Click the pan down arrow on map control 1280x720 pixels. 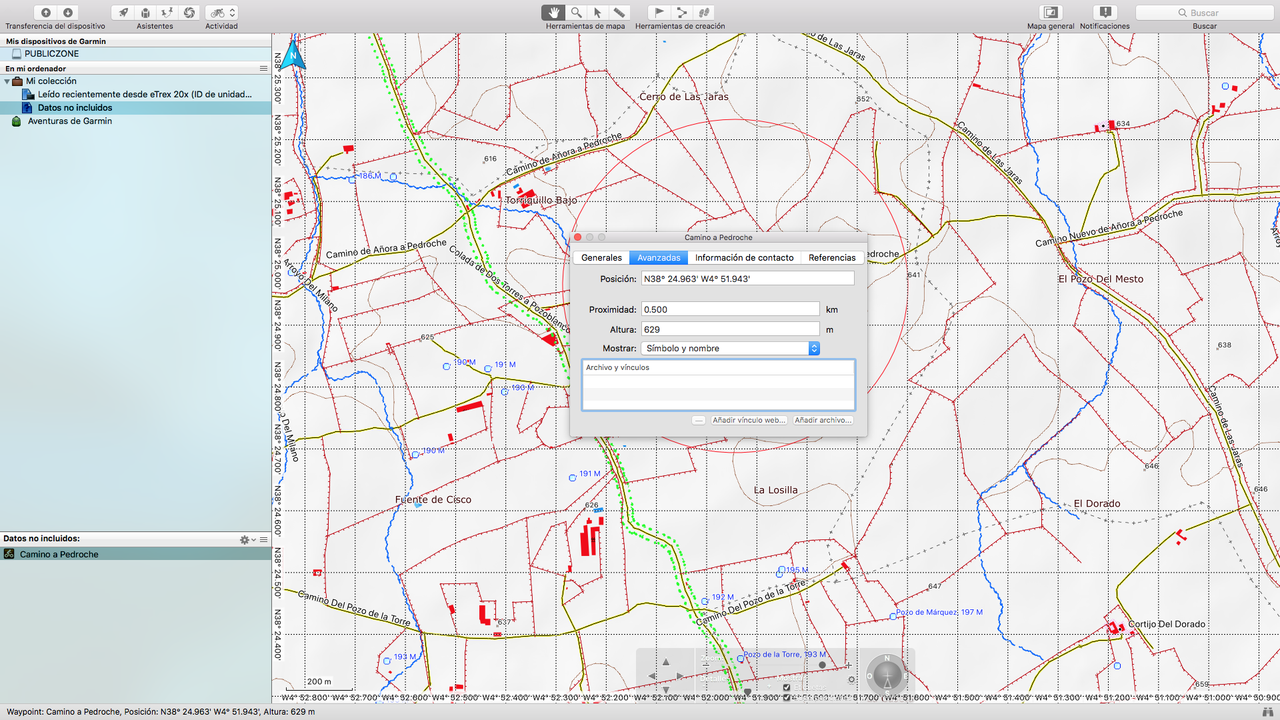pyautogui.click(x=665, y=689)
